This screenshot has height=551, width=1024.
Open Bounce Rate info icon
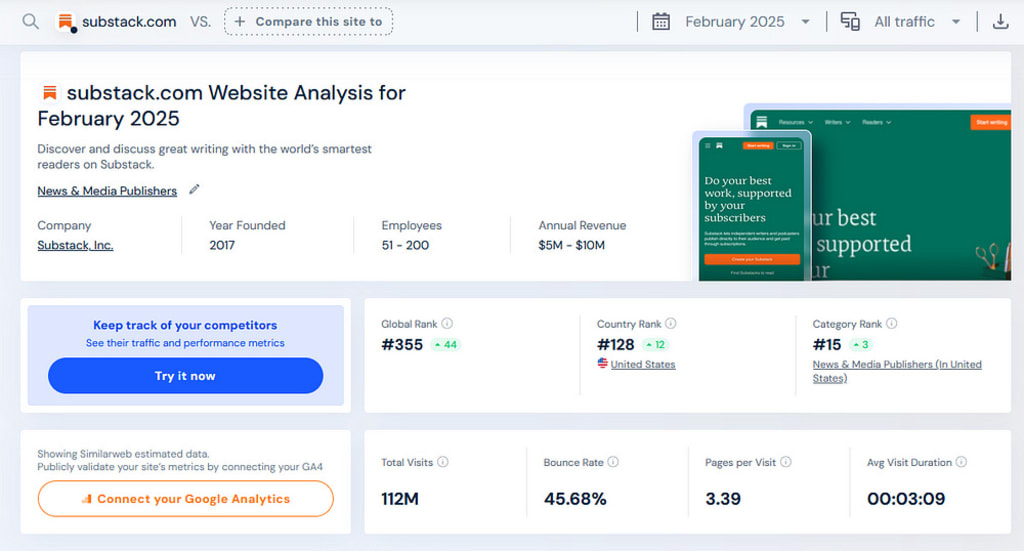613,462
